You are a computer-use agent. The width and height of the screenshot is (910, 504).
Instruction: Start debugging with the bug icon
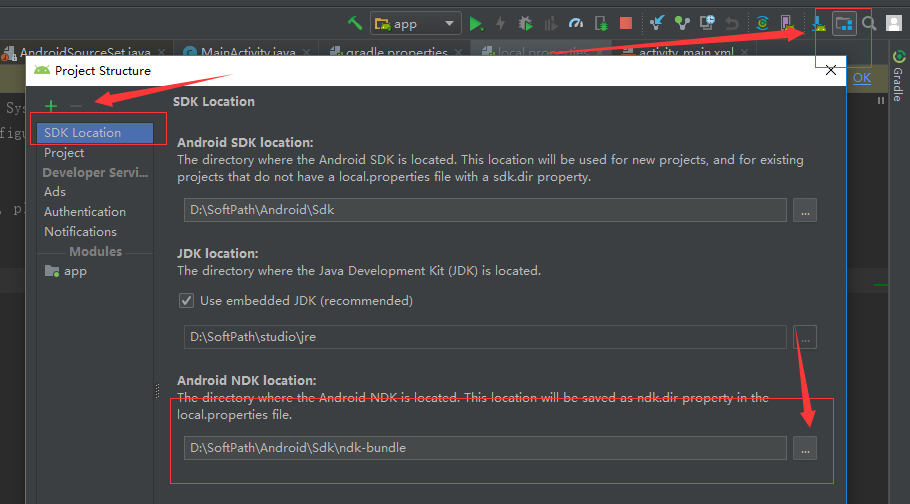pyautogui.click(x=525, y=24)
